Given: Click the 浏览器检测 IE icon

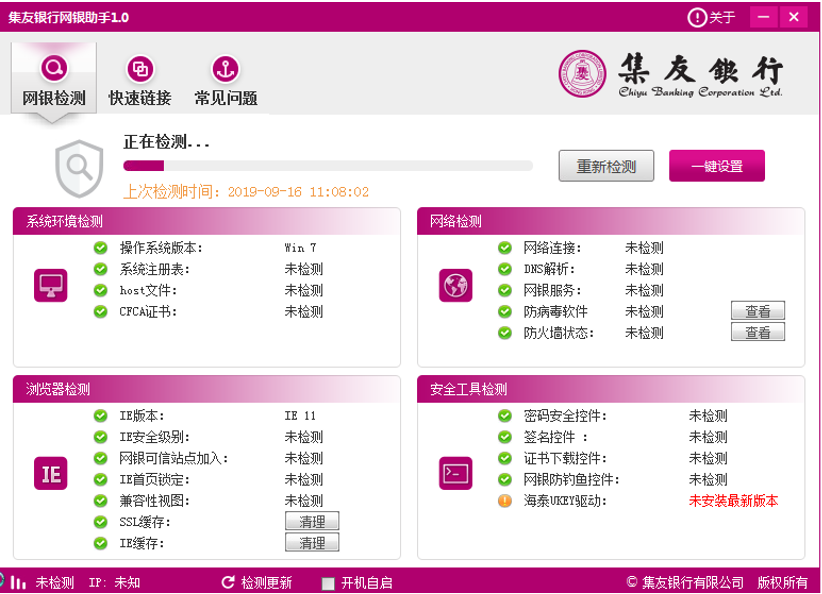Looking at the screenshot, I should click(x=51, y=473).
